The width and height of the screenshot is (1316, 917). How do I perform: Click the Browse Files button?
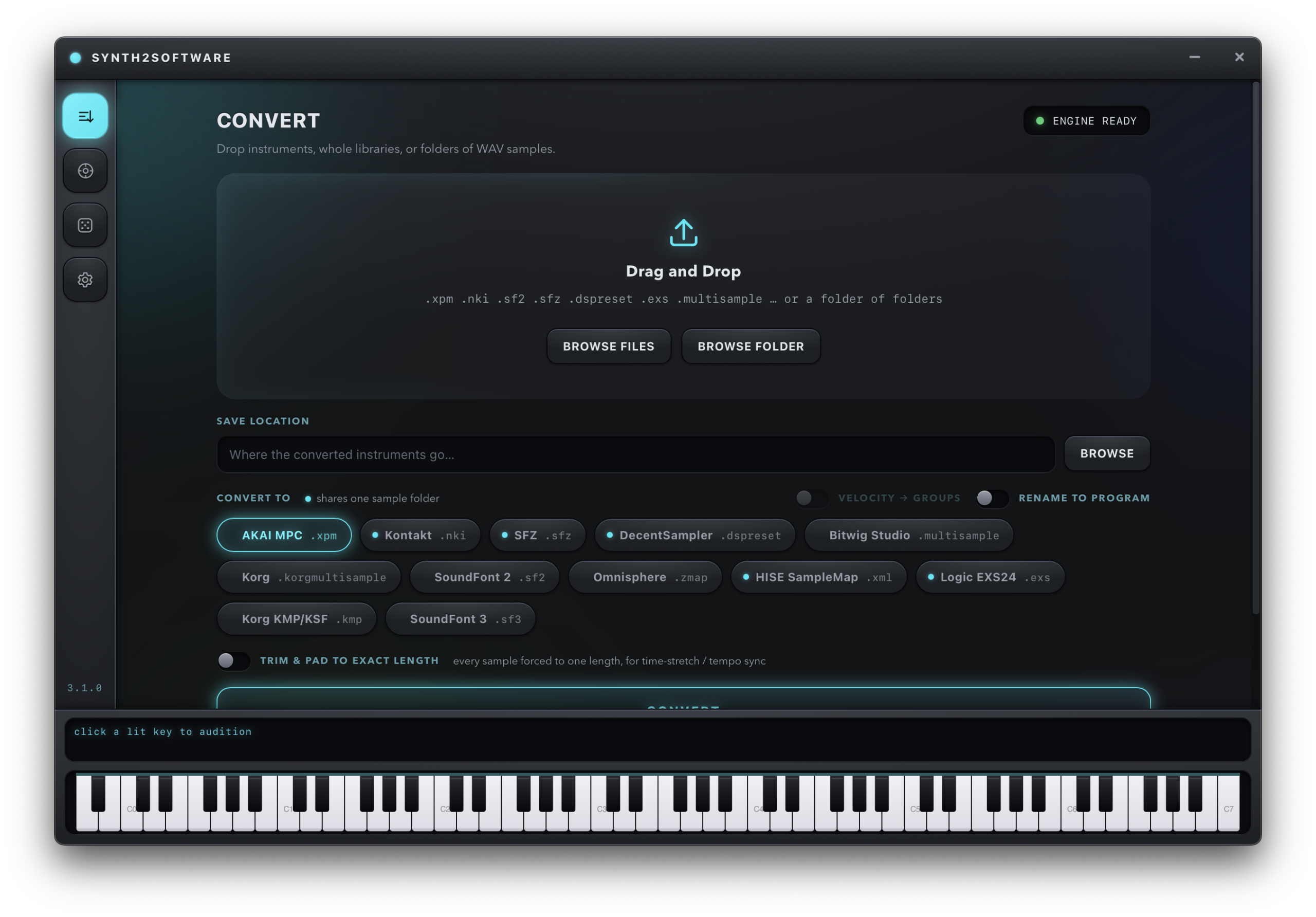tap(609, 346)
